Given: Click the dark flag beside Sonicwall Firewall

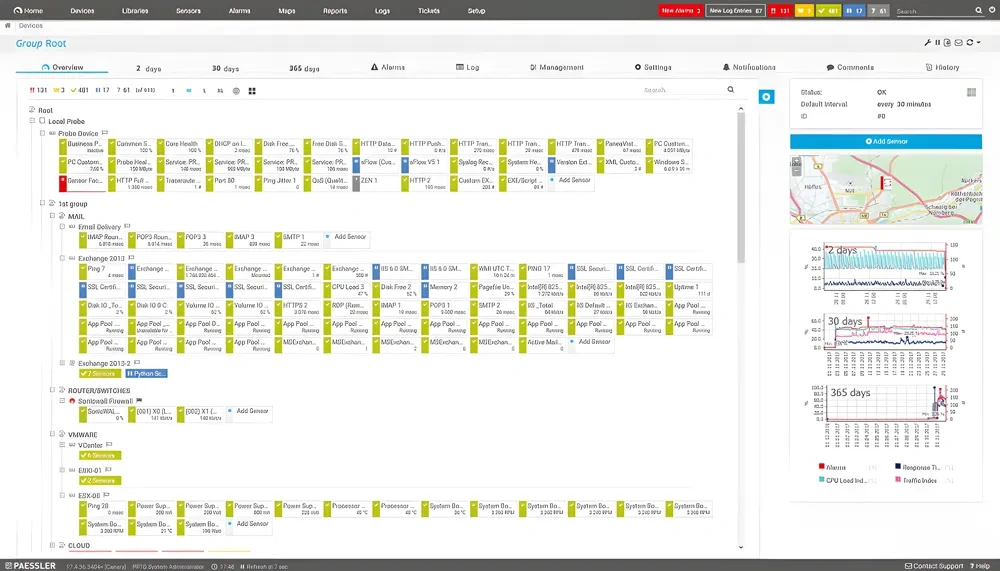Looking at the screenshot, I should tap(139, 401).
